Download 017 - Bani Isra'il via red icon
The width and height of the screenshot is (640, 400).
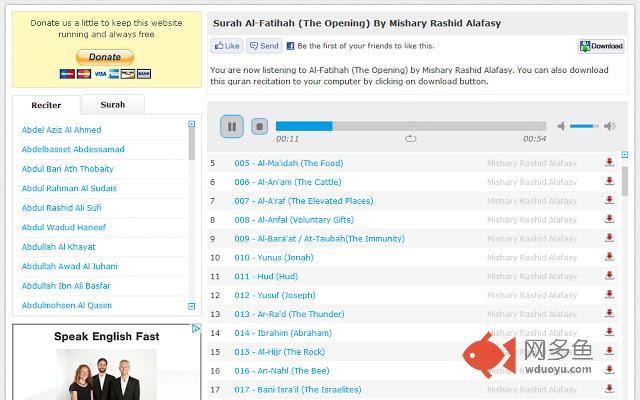[x=609, y=389]
